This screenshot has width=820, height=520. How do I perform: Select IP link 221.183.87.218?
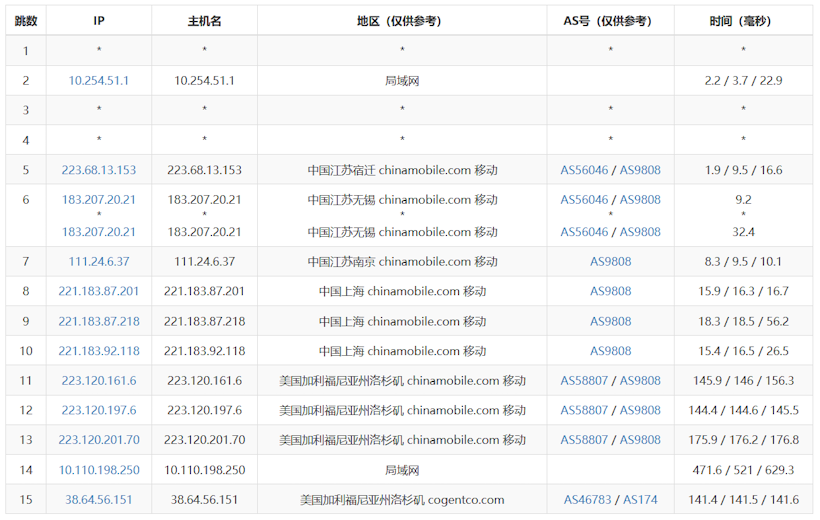(99, 322)
